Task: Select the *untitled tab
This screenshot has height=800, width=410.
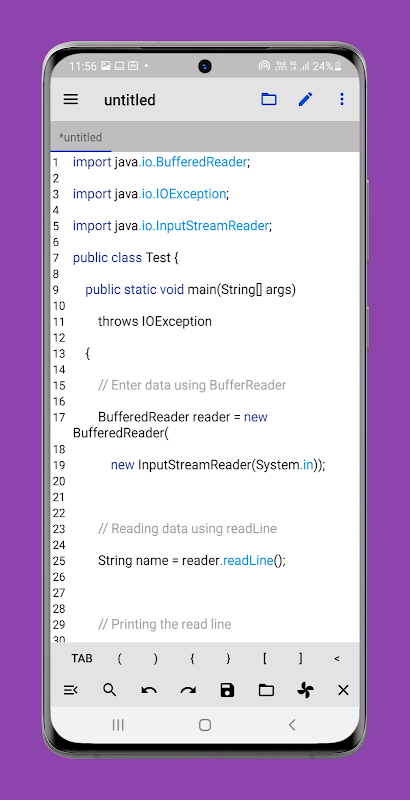Action: tap(81, 137)
